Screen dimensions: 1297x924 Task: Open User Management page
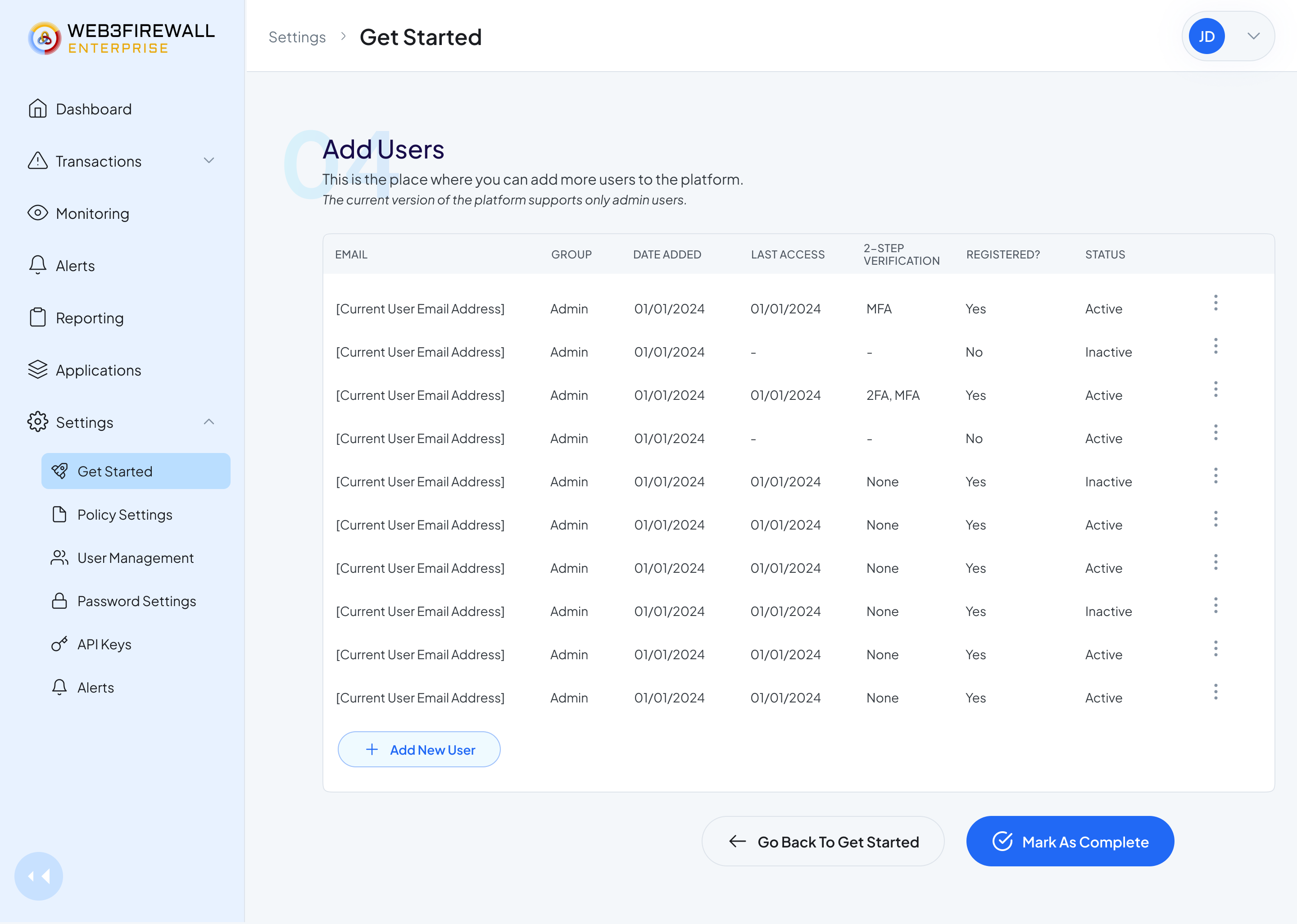136,557
